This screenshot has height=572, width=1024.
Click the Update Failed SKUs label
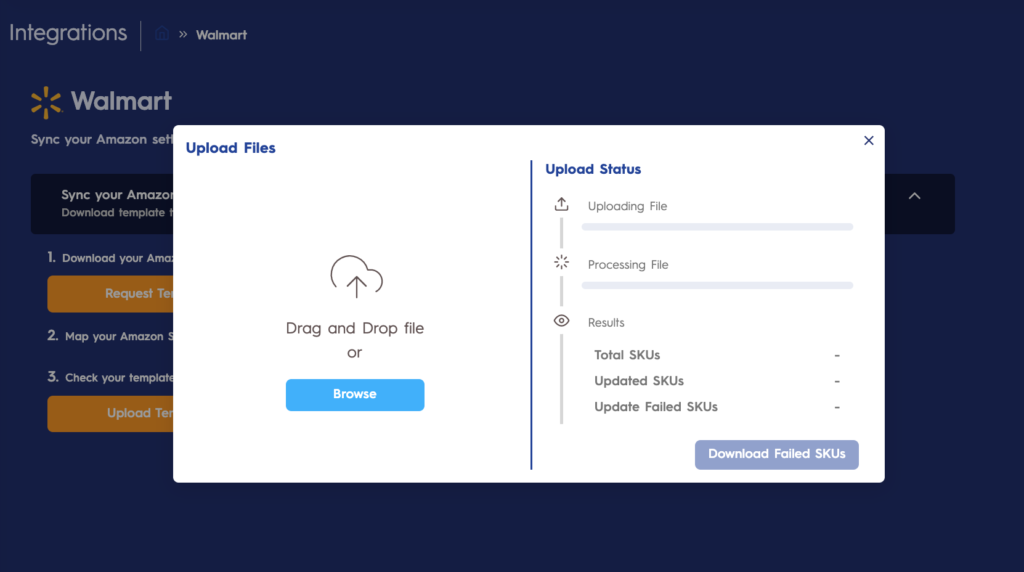tap(656, 407)
